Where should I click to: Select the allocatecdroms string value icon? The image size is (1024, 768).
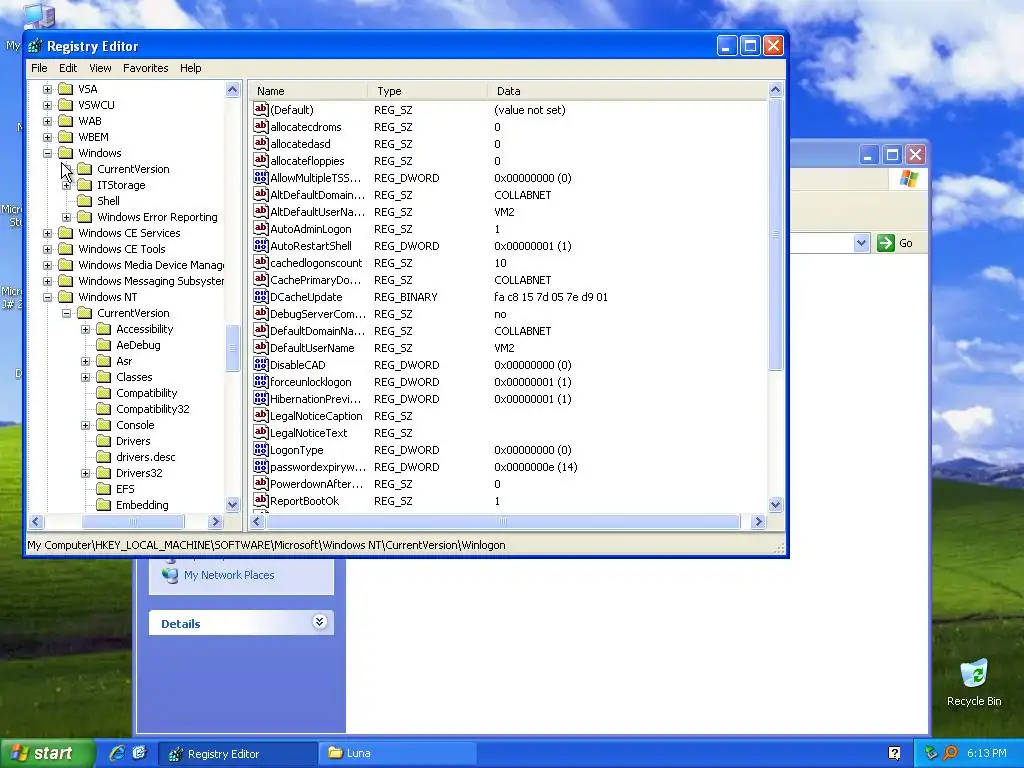tap(261, 127)
